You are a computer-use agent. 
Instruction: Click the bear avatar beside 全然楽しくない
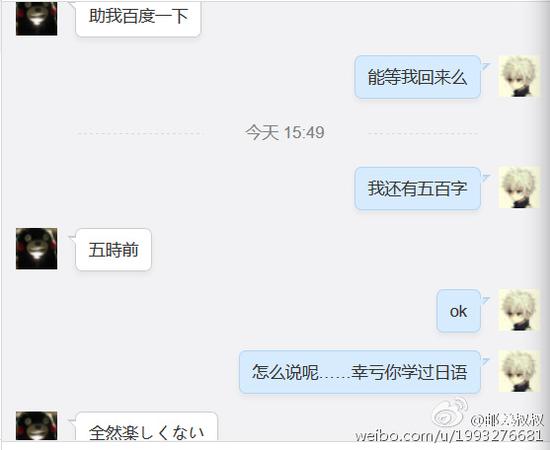click(x=36, y=426)
